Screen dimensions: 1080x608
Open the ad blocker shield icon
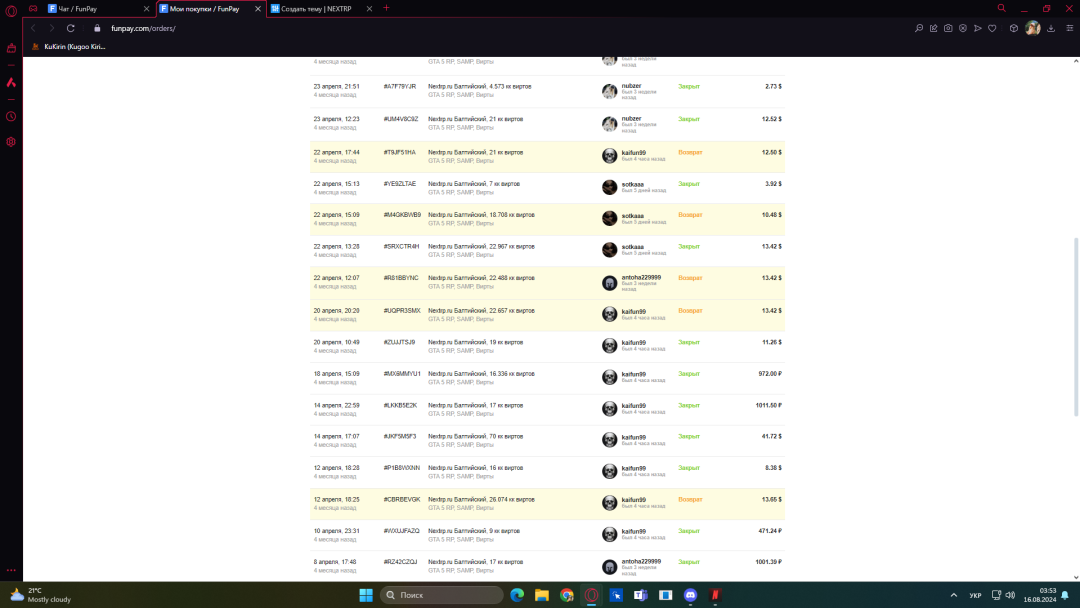(963, 28)
